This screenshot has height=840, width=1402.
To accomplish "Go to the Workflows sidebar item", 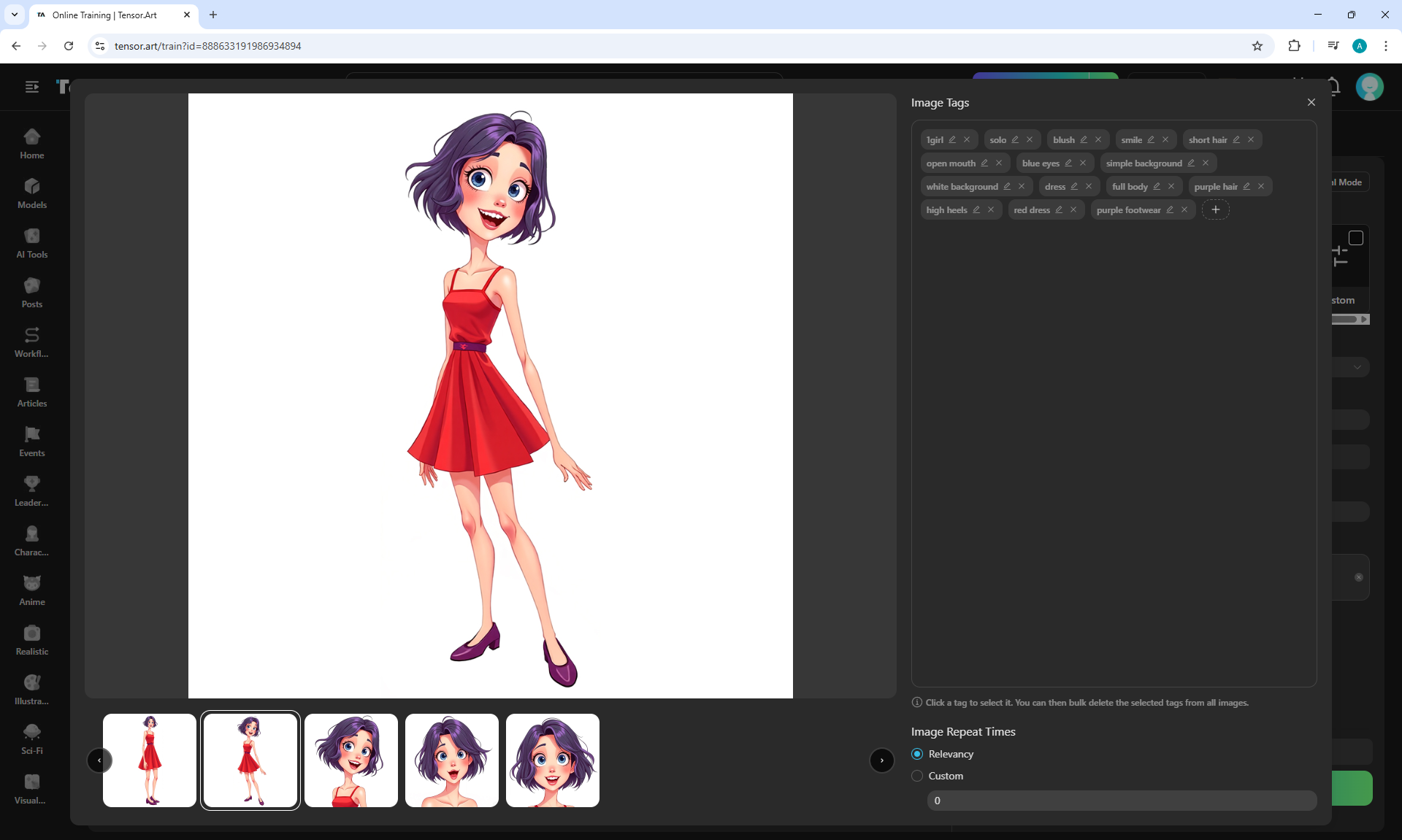I will click(x=32, y=342).
